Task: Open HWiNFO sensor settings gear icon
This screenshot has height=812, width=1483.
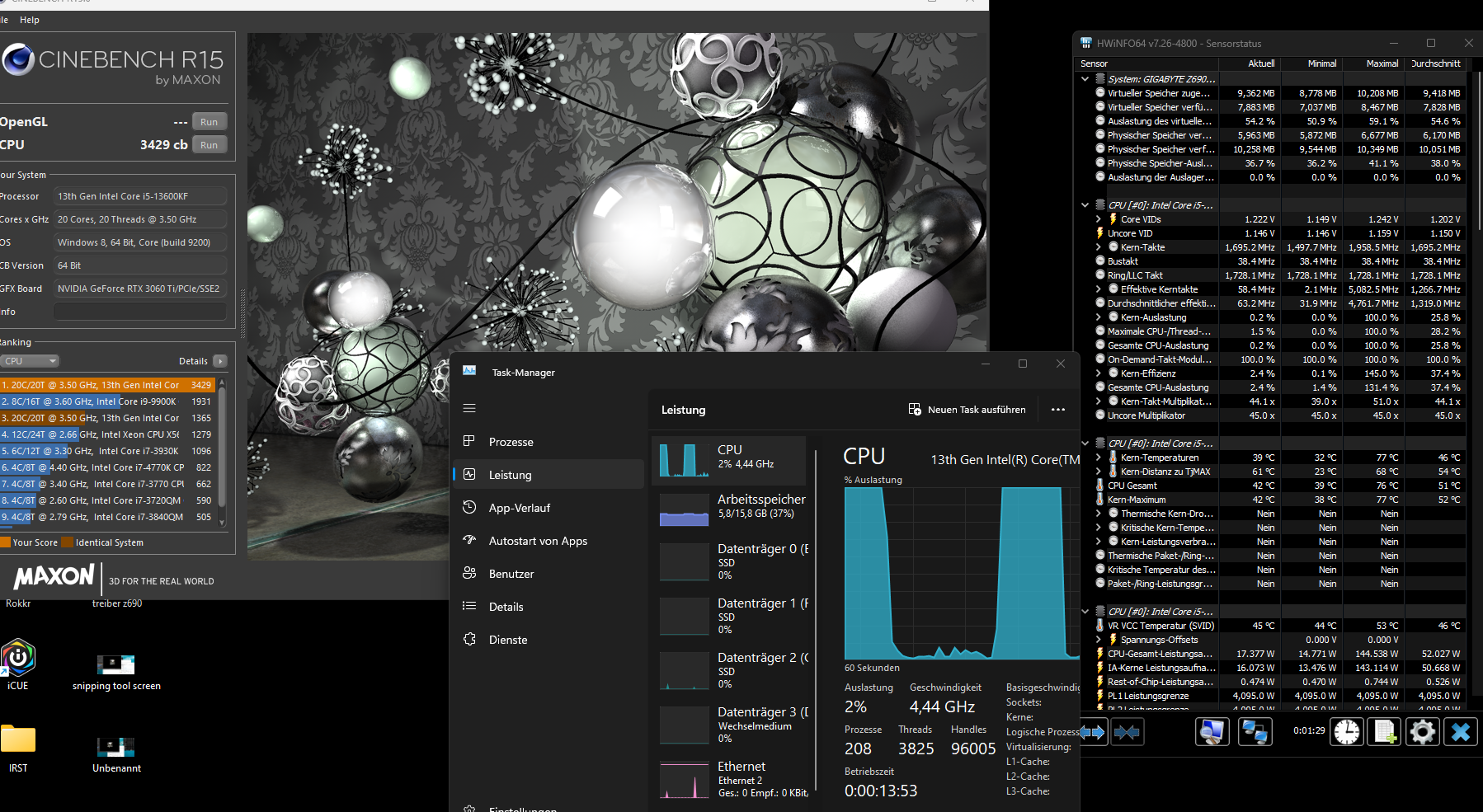Action: point(1423,732)
